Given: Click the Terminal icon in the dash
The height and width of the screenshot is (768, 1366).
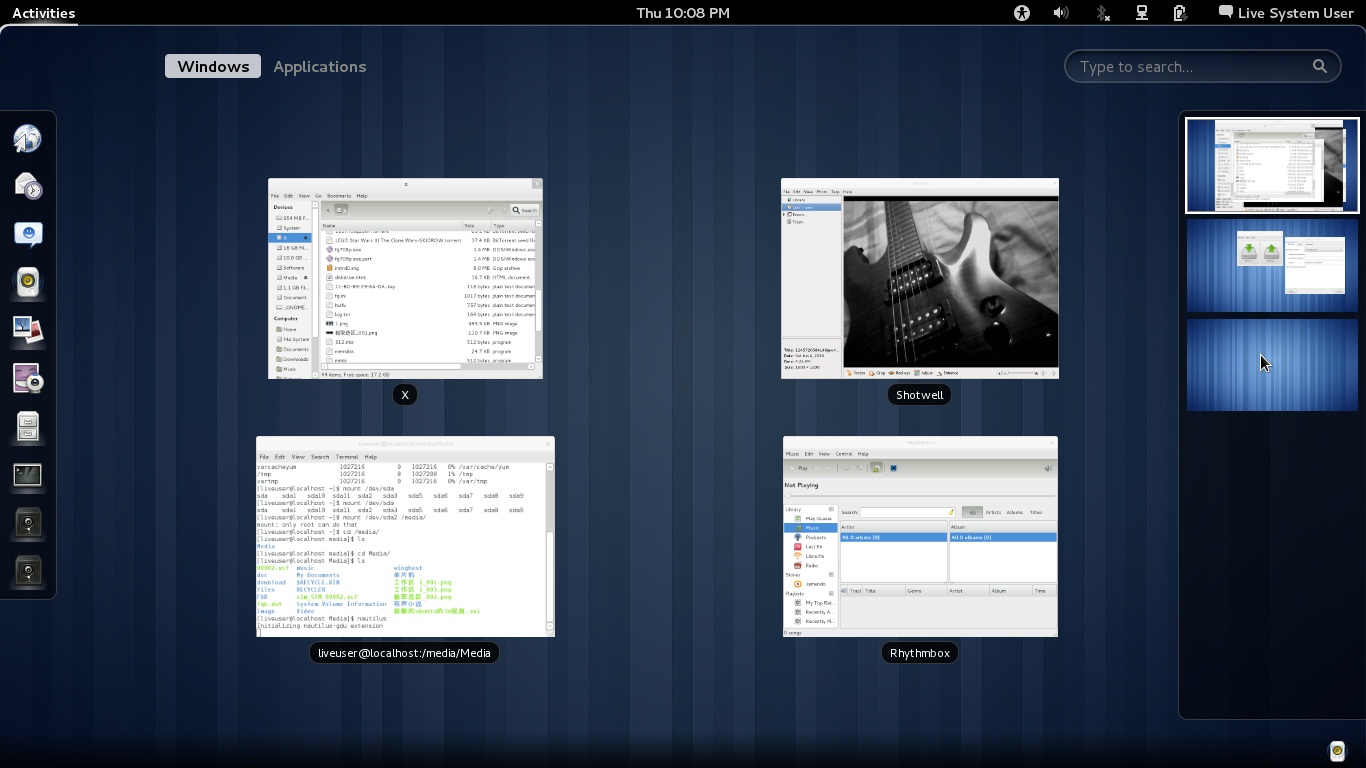Looking at the screenshot, I should click(28, 475).
